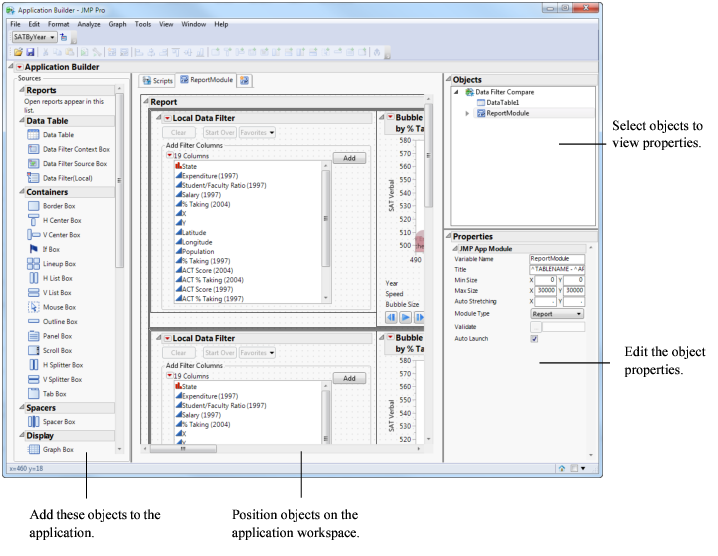The width and height of the screenshot is (718, 556).
Task: Click Add in the top Local Data Filter
Action: [348, 158]
